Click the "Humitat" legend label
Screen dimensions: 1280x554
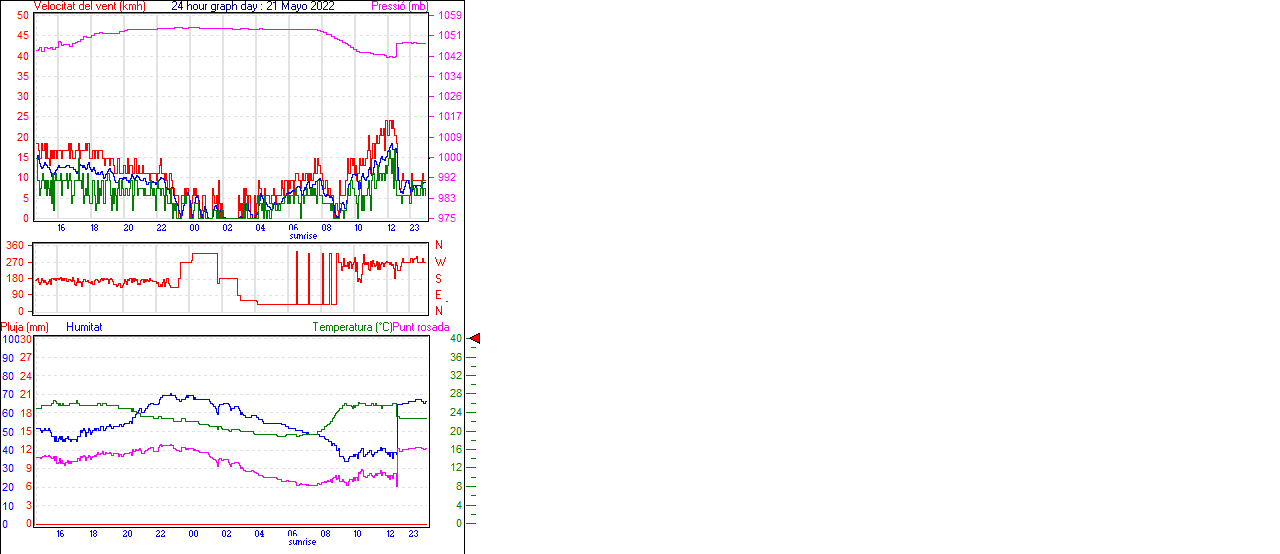[x=84, y=327]
